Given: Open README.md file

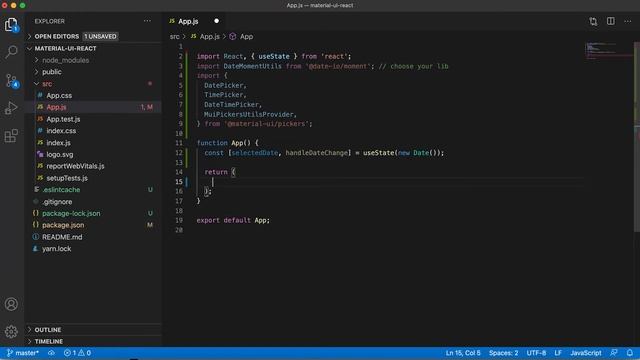Looking at the screenshot, I should point(94,237).
